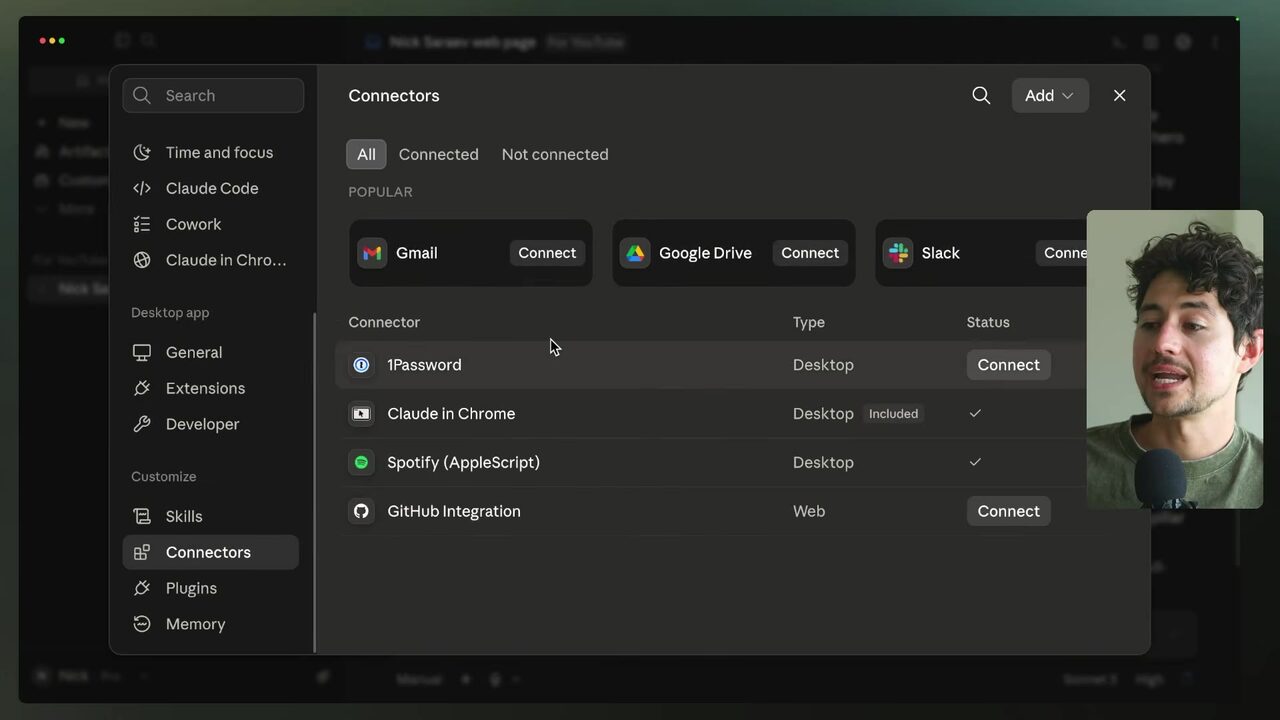Click the "Status" column header
The width and height of the screenshot is (1280, 720).
point(988,322)
